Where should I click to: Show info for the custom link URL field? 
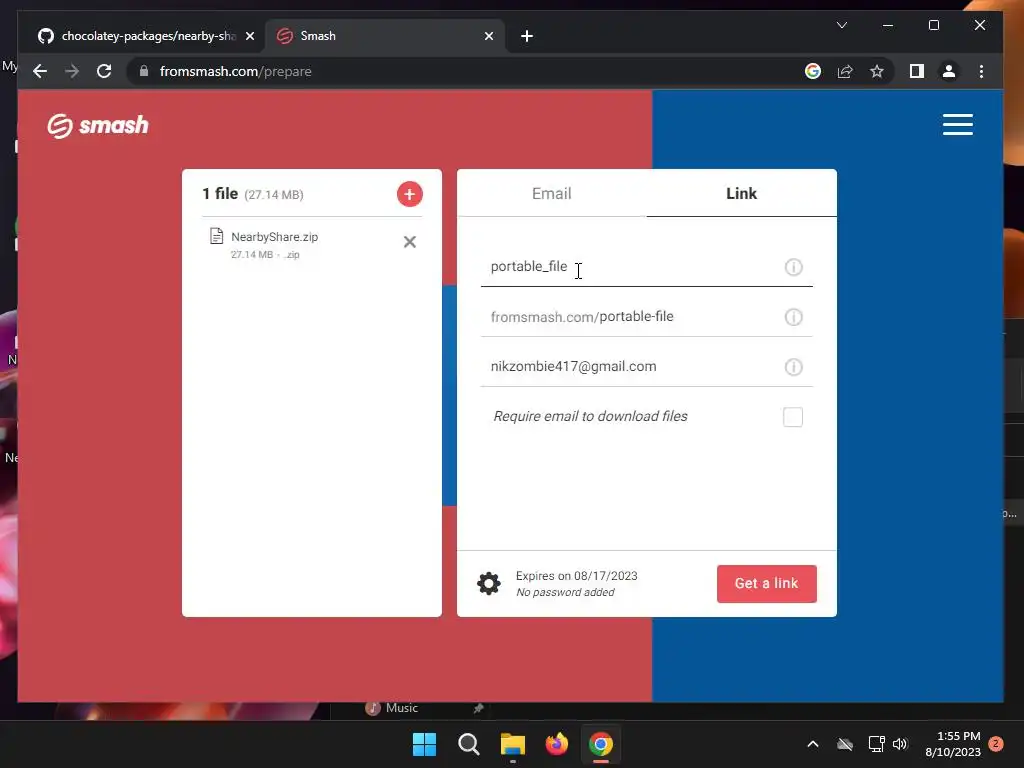pos(793,317)
